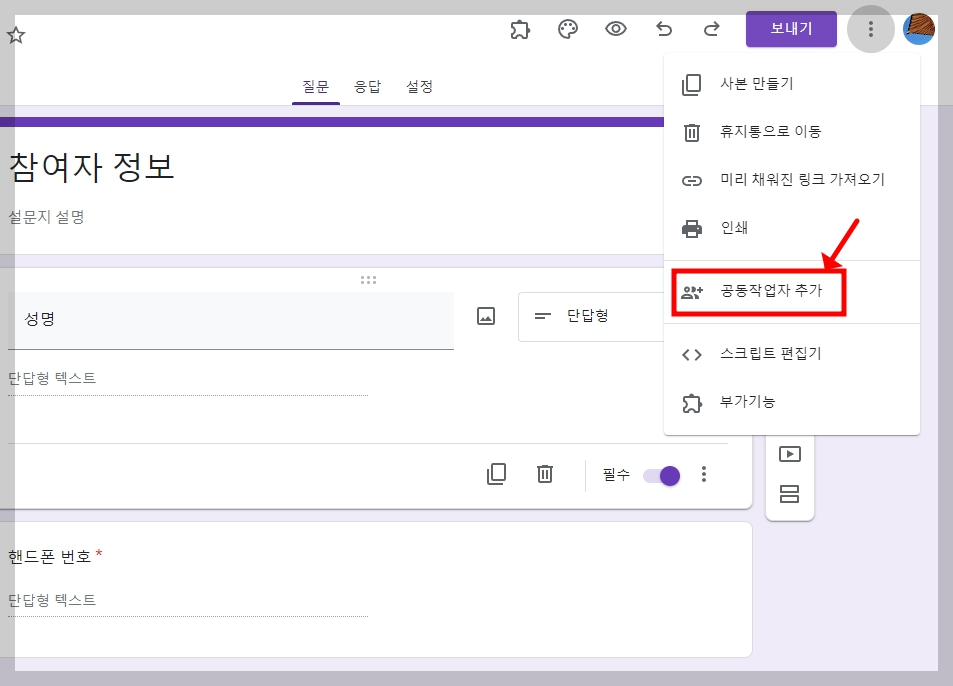Open the form's three-dot overflow menu
The image size is (953, 686).
click(x=870, y=29)
